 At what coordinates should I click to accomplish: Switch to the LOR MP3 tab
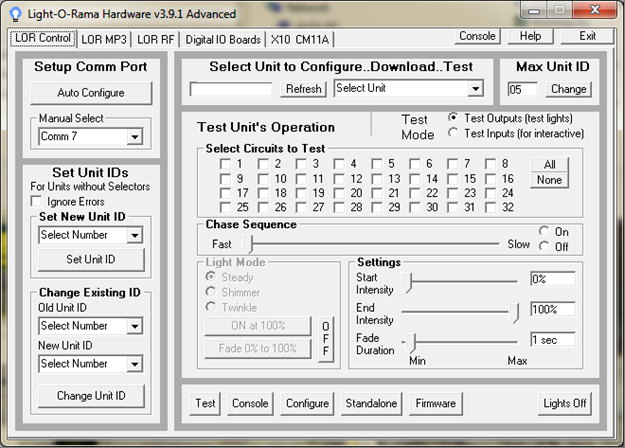click(x=104, y=39)
